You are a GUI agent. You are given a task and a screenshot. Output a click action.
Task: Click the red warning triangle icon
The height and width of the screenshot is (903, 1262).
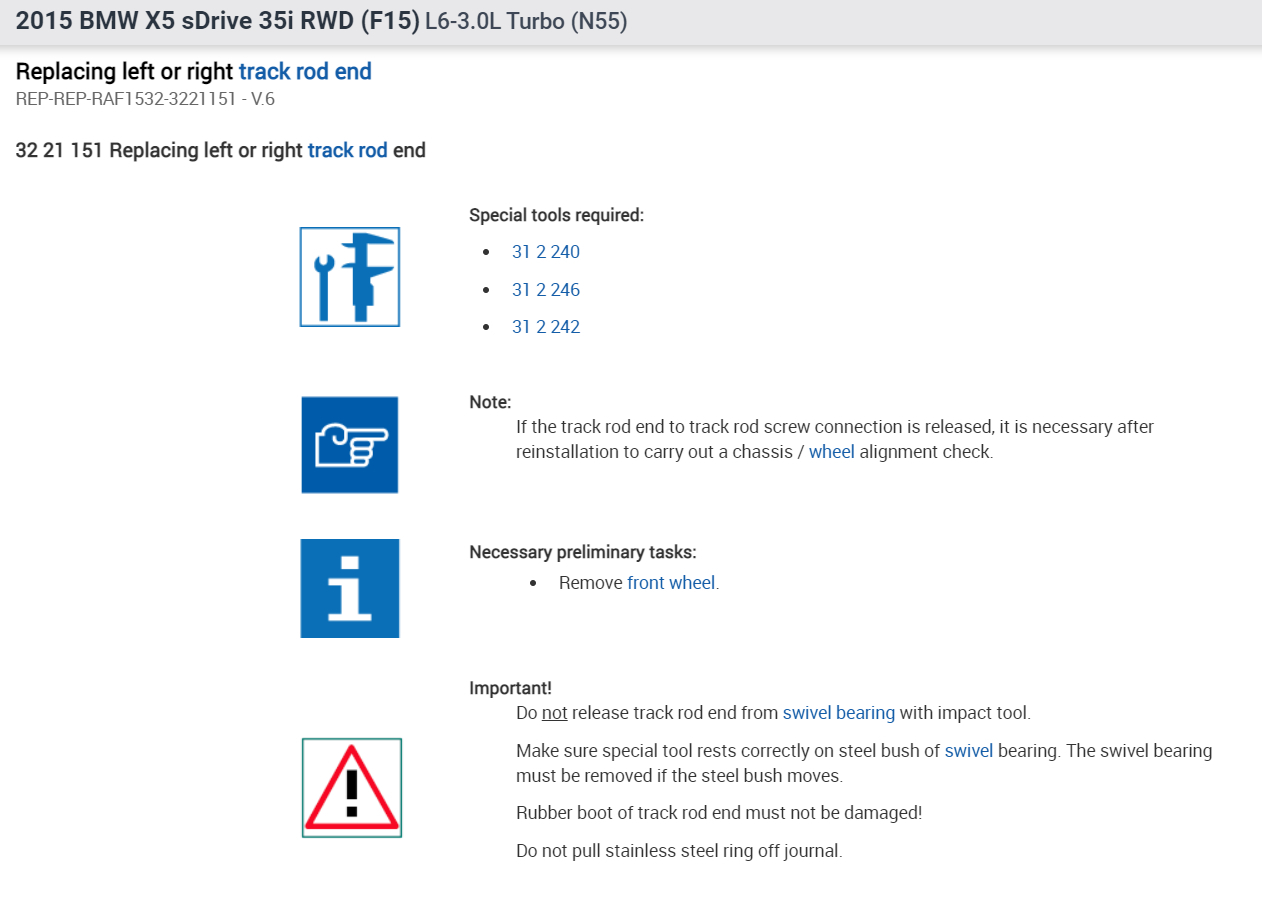tap(351, 788)
